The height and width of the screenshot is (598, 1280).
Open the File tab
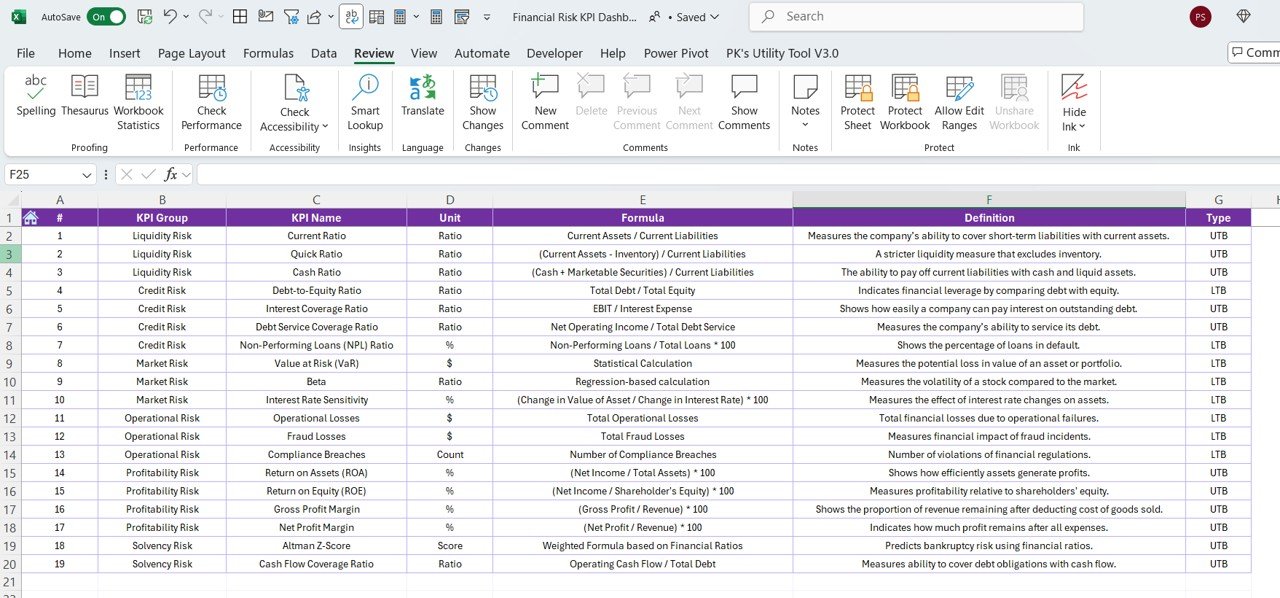26,53
